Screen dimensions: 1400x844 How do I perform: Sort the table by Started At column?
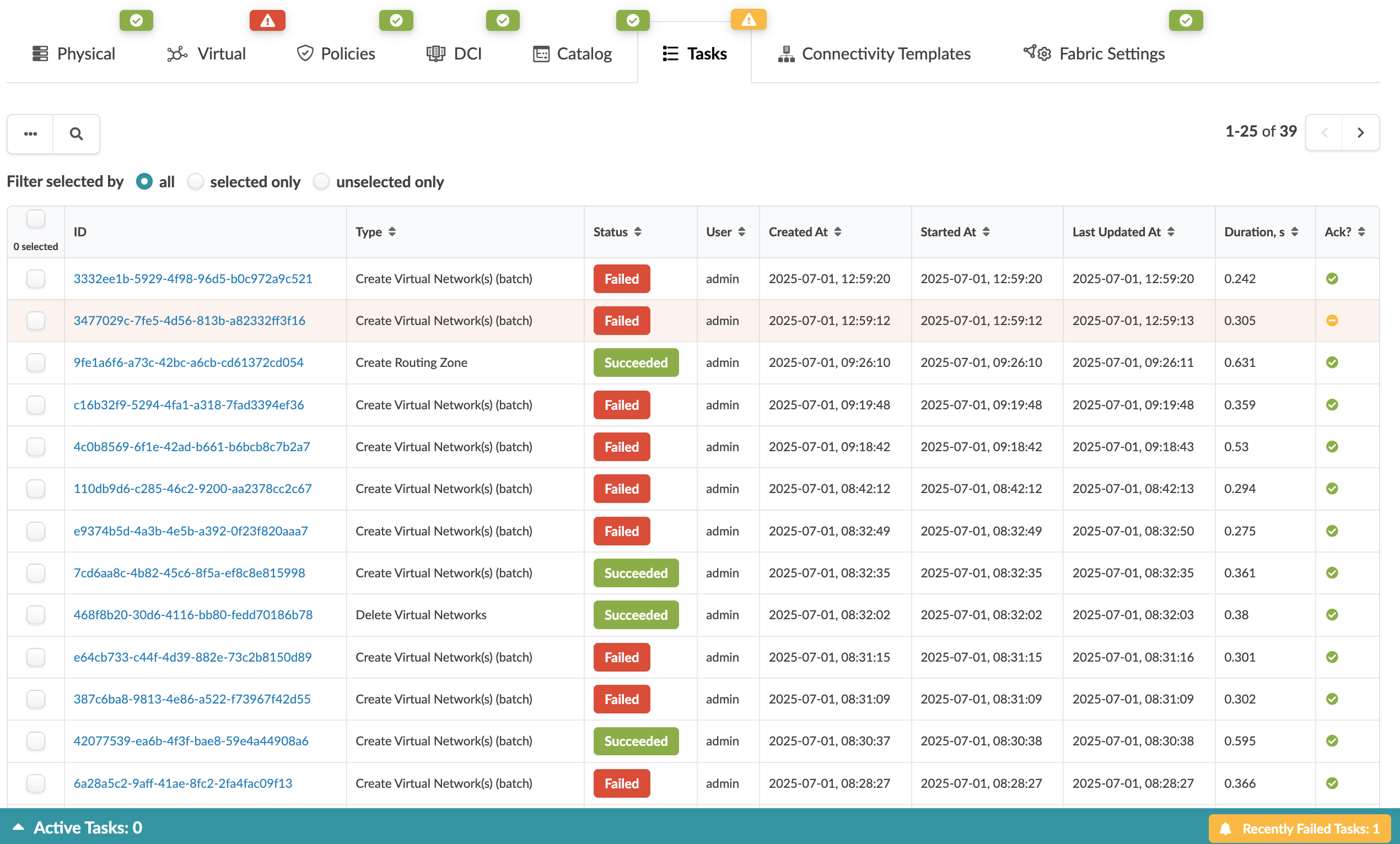point(986,232)
